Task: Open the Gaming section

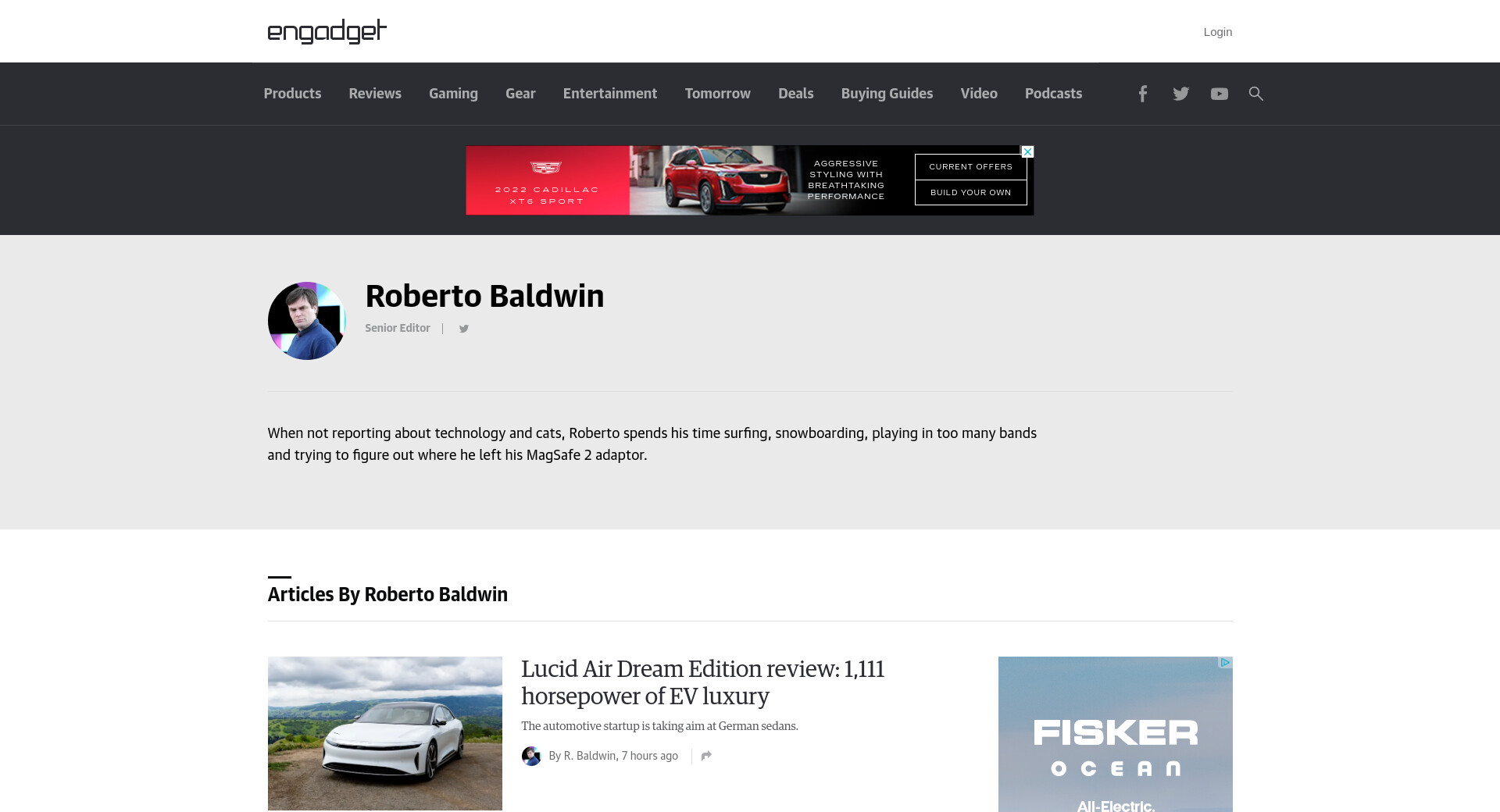Action: (x=453, y=94)
